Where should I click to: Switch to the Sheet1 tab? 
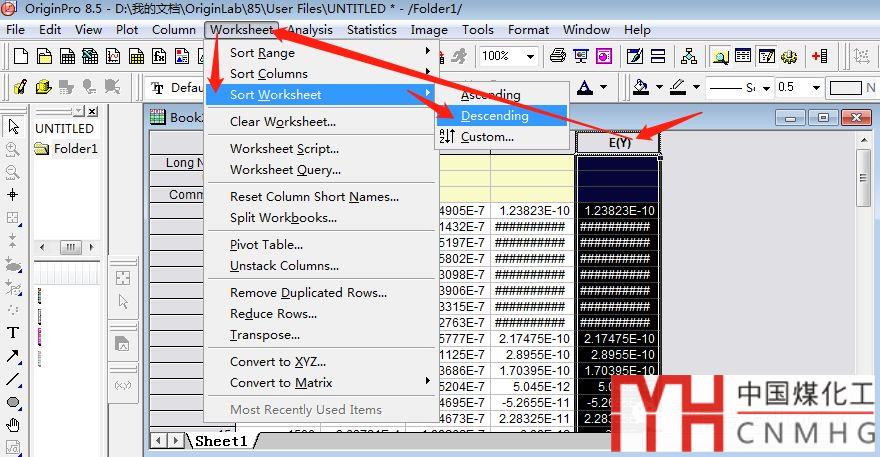point(221,441)
